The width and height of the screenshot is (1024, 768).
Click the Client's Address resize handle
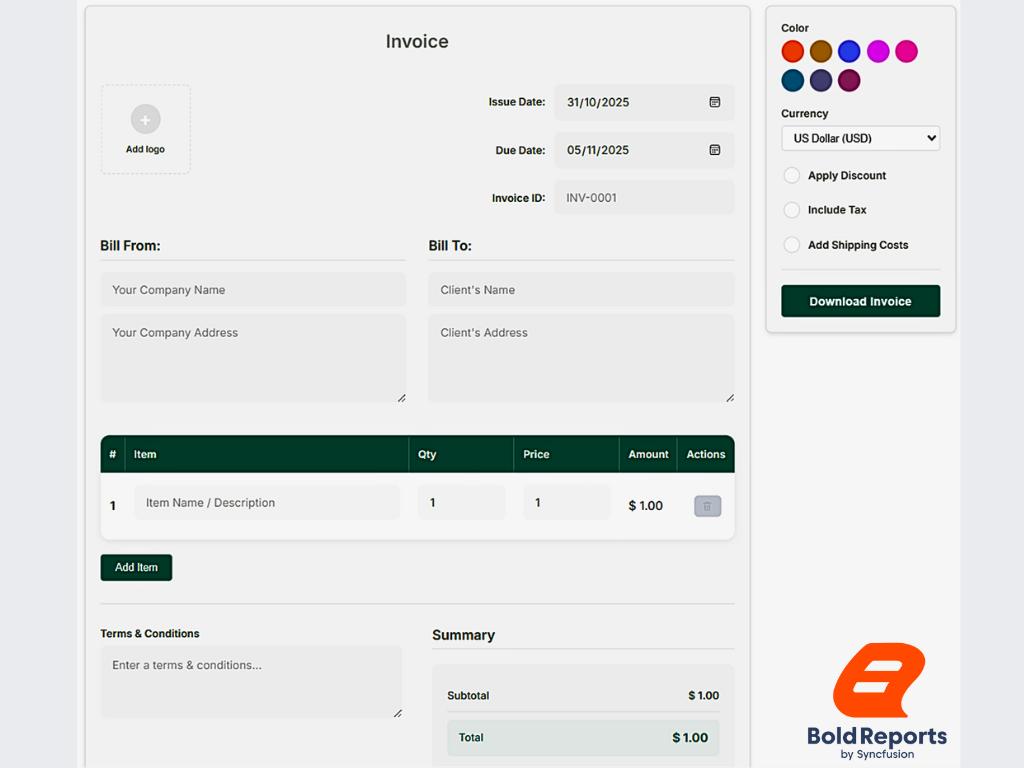729,398
